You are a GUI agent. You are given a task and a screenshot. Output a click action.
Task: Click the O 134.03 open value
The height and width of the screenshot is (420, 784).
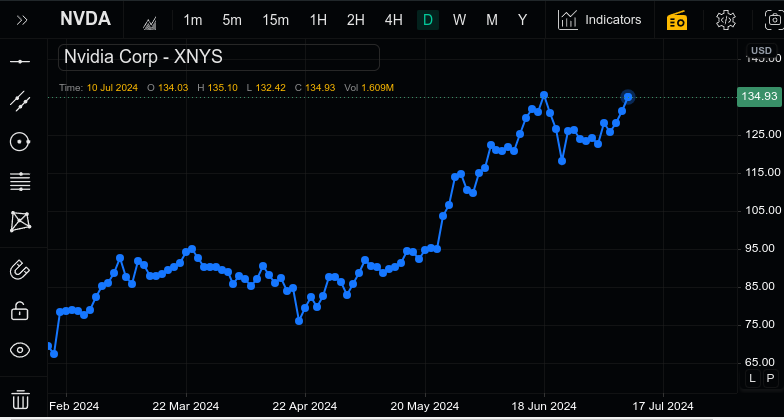click(168, 88)
